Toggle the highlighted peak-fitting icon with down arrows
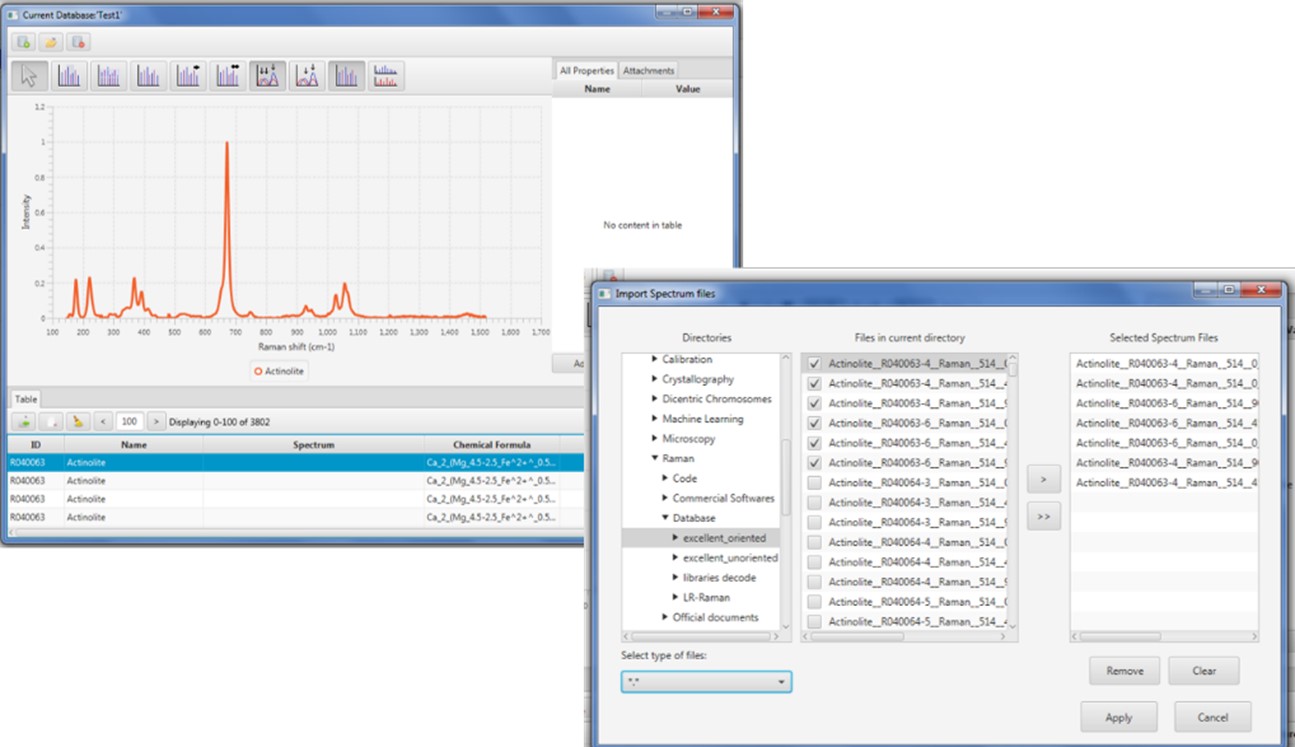Viewport: 1295px width, 747px height. click(x=267, y=76)
